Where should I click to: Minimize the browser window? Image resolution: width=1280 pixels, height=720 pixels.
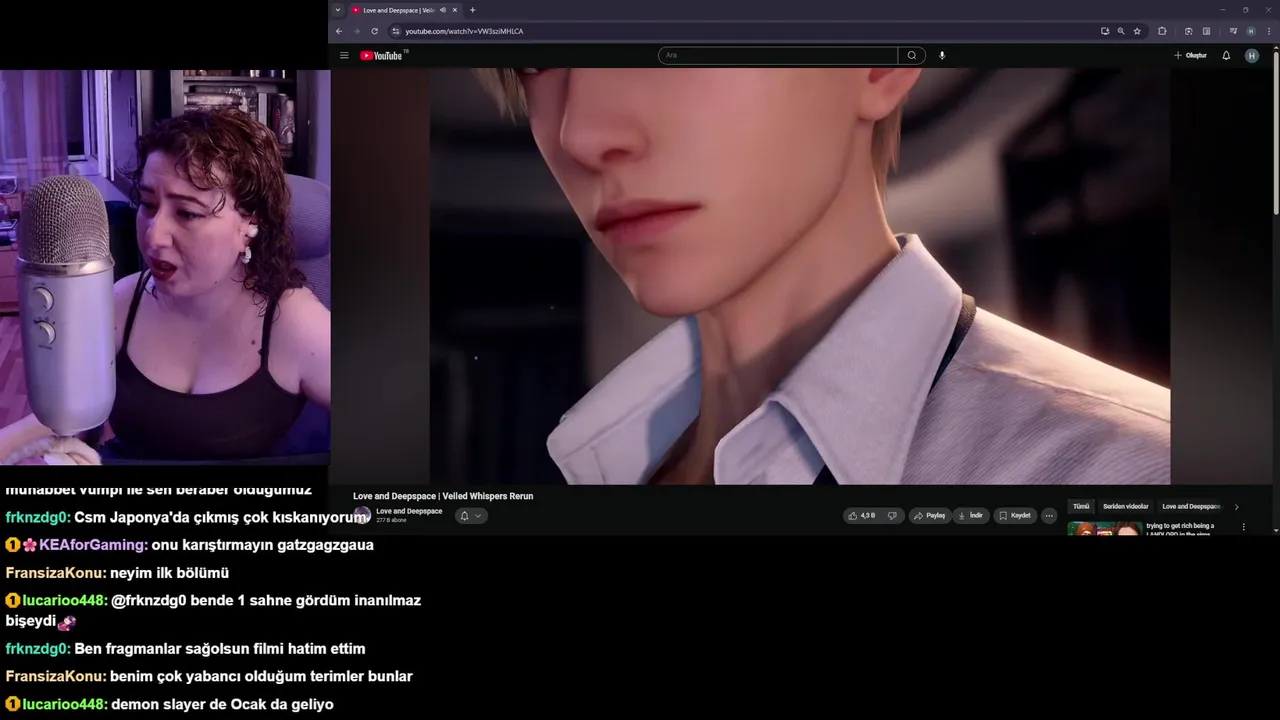point(1222,10)
